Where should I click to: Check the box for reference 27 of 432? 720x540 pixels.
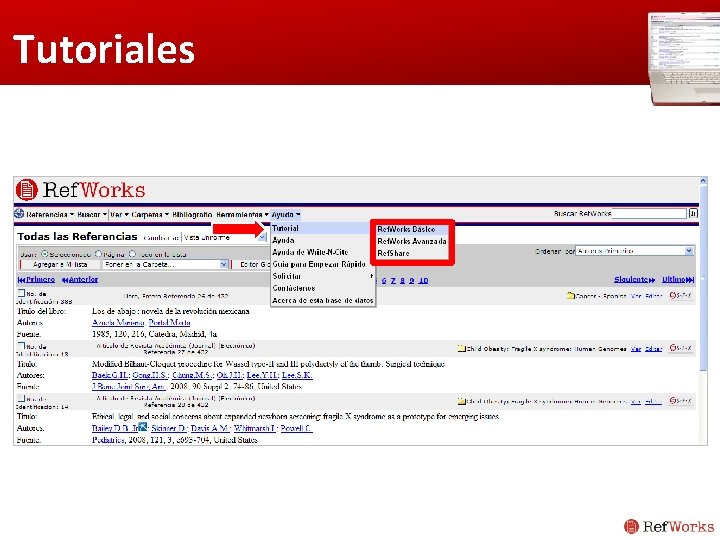[x=21, y=346]
